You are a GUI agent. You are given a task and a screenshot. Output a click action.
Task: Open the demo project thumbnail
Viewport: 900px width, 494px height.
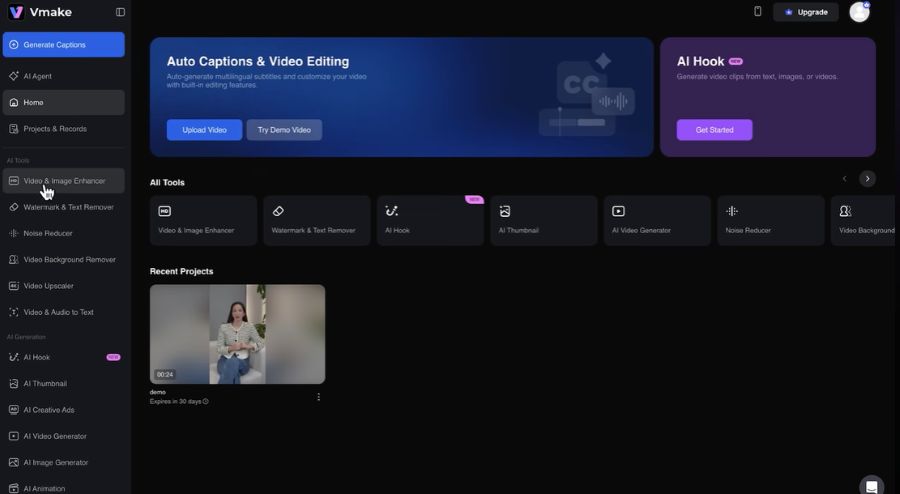pos(238,334)
